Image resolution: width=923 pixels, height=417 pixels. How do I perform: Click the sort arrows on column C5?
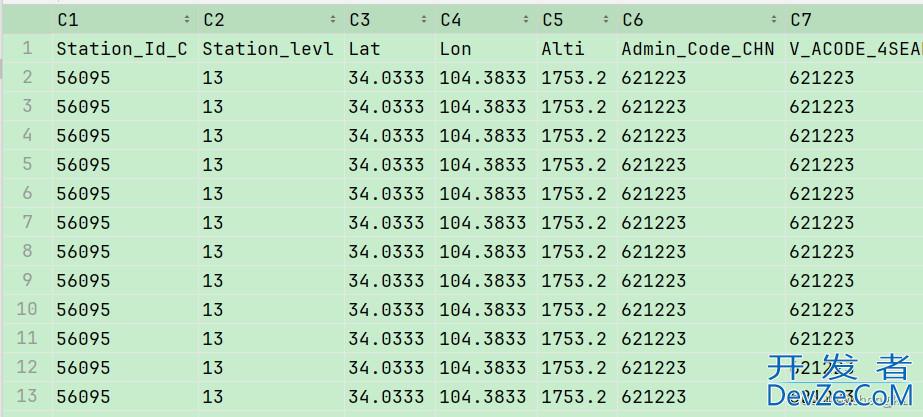606,20
